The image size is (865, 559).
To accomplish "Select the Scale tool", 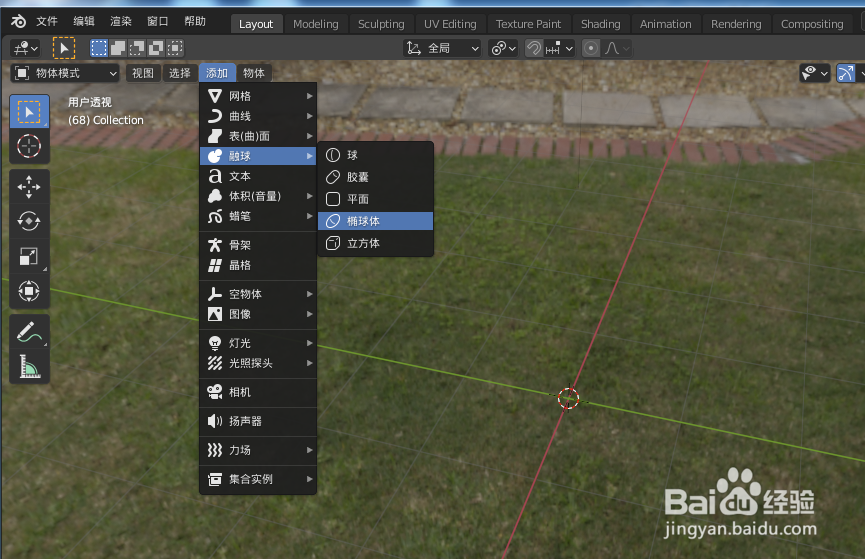I will point(29,256).
